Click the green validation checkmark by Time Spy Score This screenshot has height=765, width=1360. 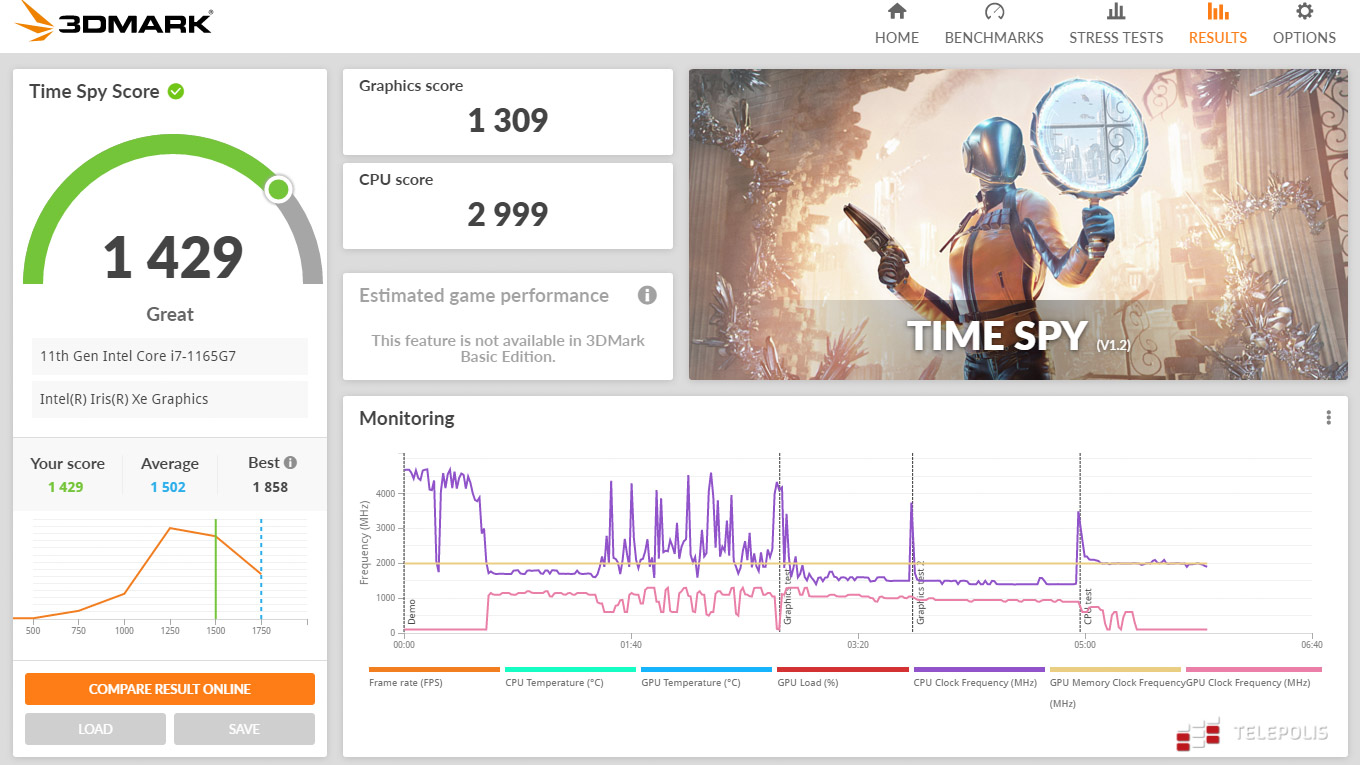(x=176, y=91)
